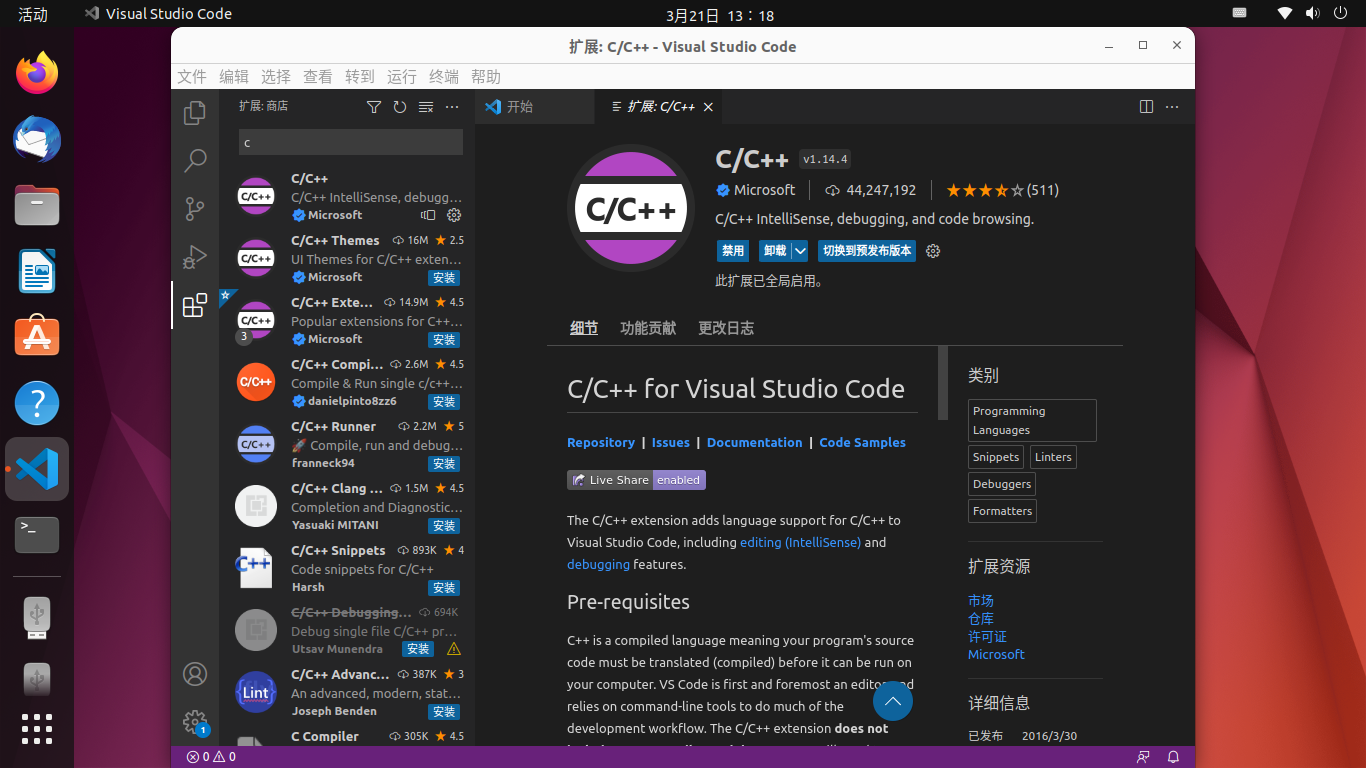1366x768 pixels.
Task: Launch Firefox from the dock
Action: pos(37,73)
